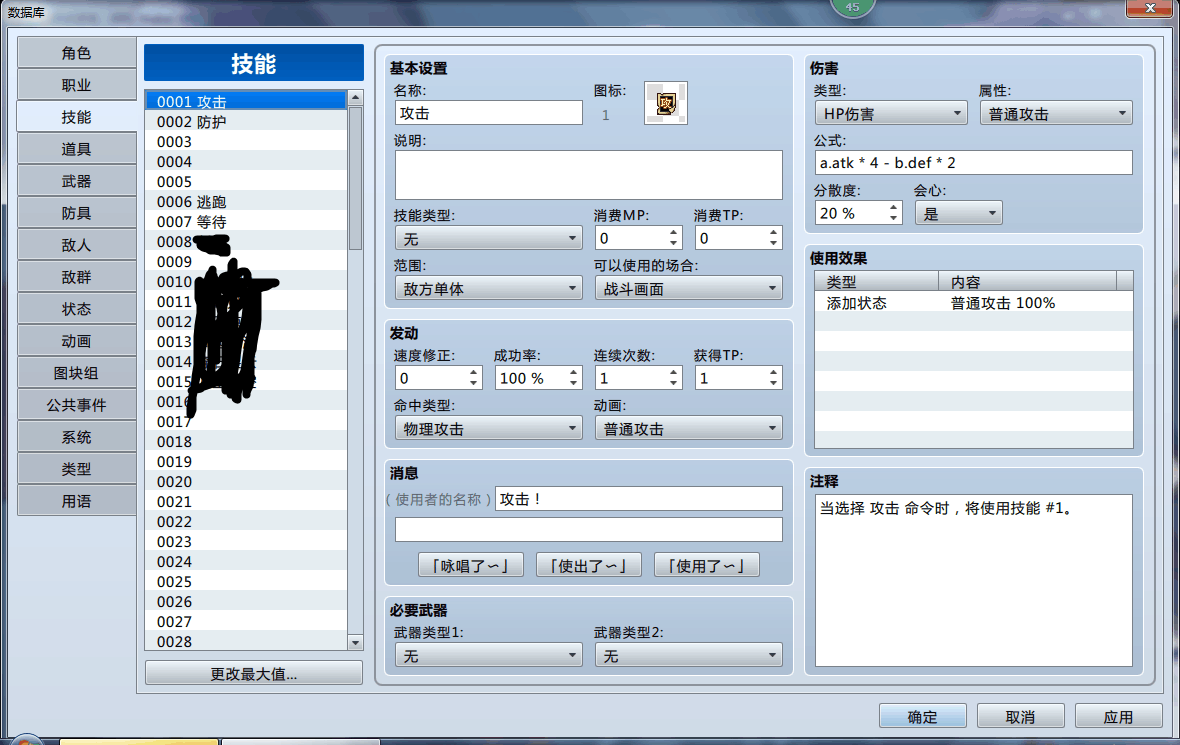Click the 取消 button

click(x=1020, y=716)
